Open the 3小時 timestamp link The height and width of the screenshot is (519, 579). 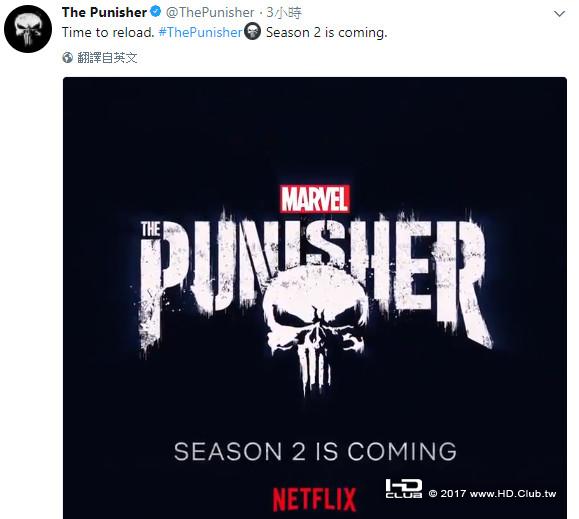tap(284, 13)
